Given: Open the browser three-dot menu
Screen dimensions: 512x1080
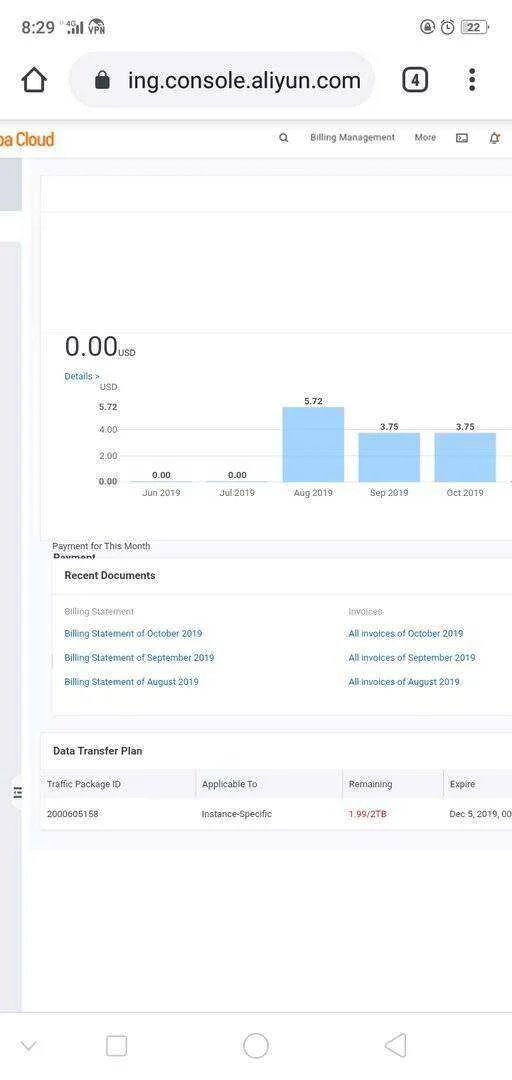Looking at the screenshot, I should pos(471,80).
